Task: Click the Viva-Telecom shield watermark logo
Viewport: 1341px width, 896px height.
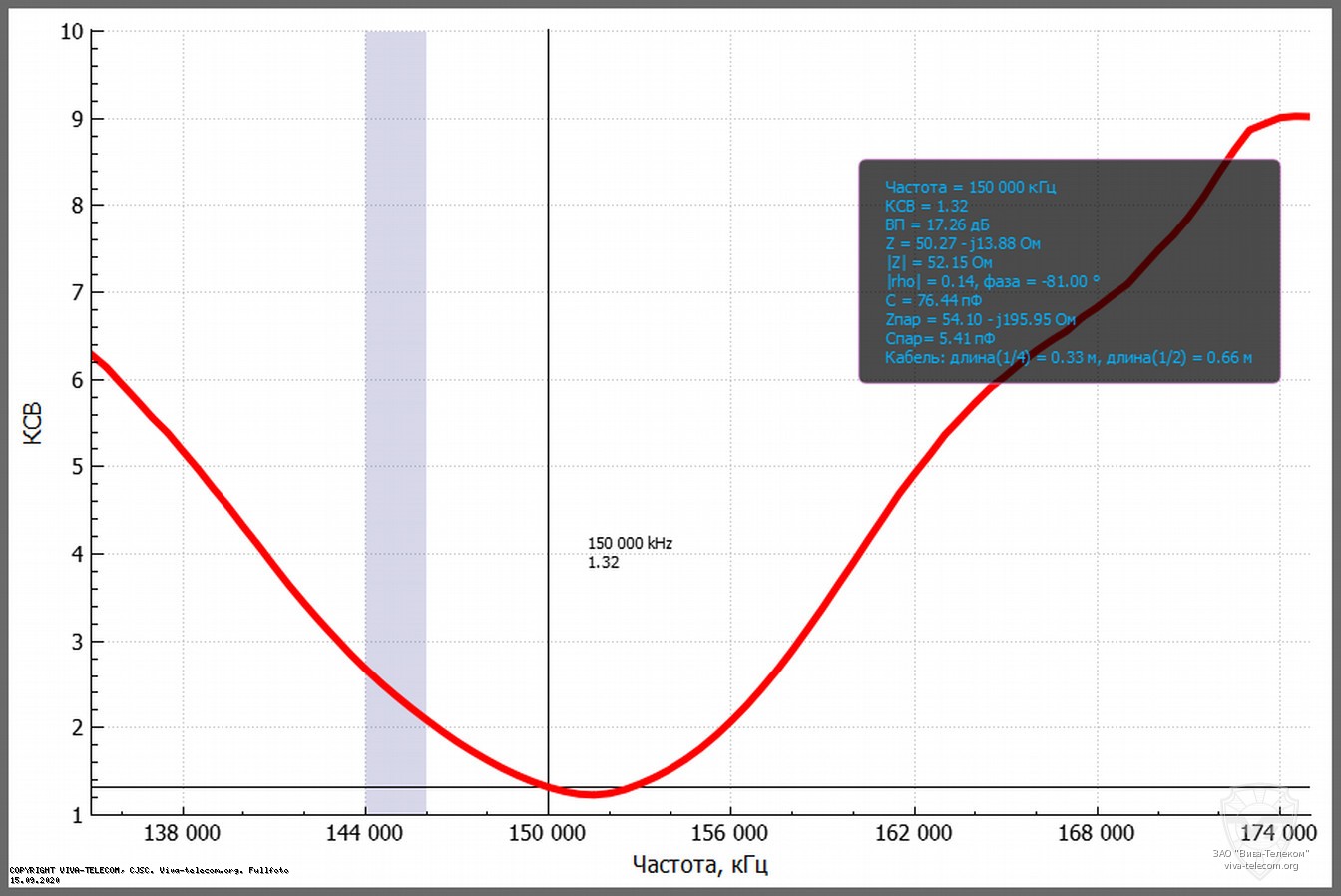Action: pyautogui.click(x=1259, y=818)
